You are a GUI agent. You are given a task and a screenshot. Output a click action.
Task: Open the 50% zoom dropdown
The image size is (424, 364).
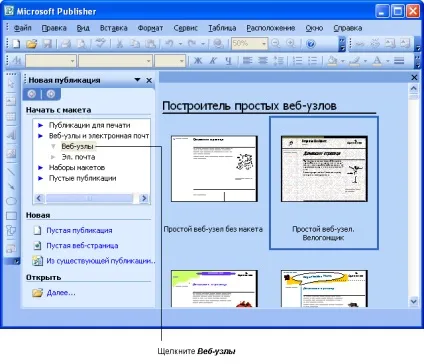coord(264,44)
